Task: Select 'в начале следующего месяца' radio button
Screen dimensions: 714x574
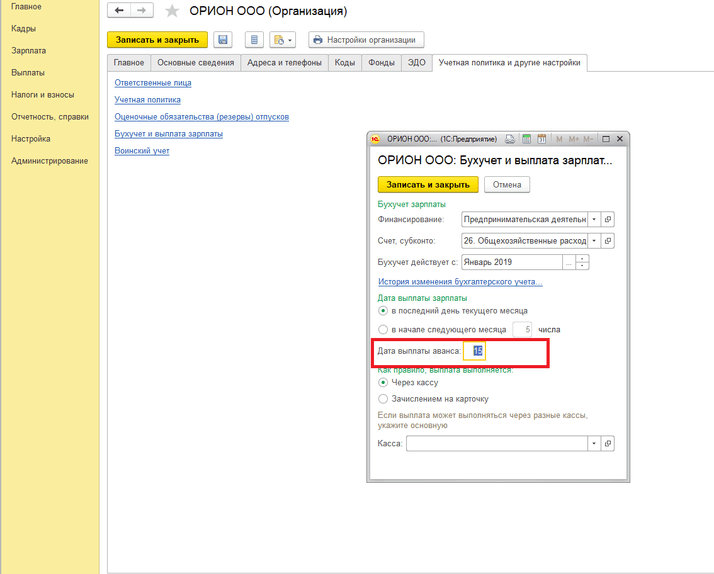Action: coord(383,329)
